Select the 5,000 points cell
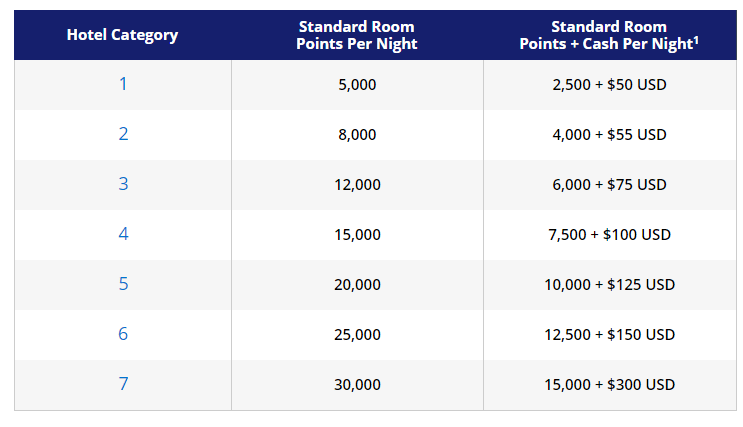 pos(357,85)
